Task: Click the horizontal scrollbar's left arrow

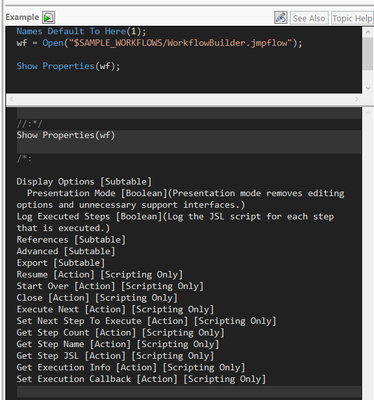Action: 11,99
